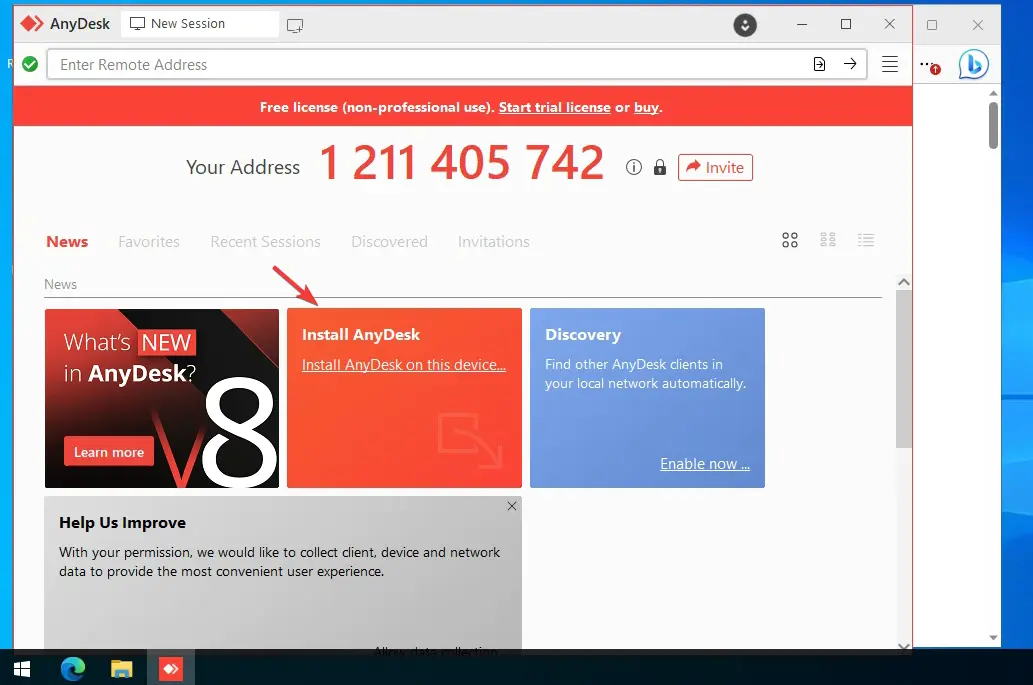Open the Windows Start menu
The image size is (1033, 685).
(x=22, y=669)
